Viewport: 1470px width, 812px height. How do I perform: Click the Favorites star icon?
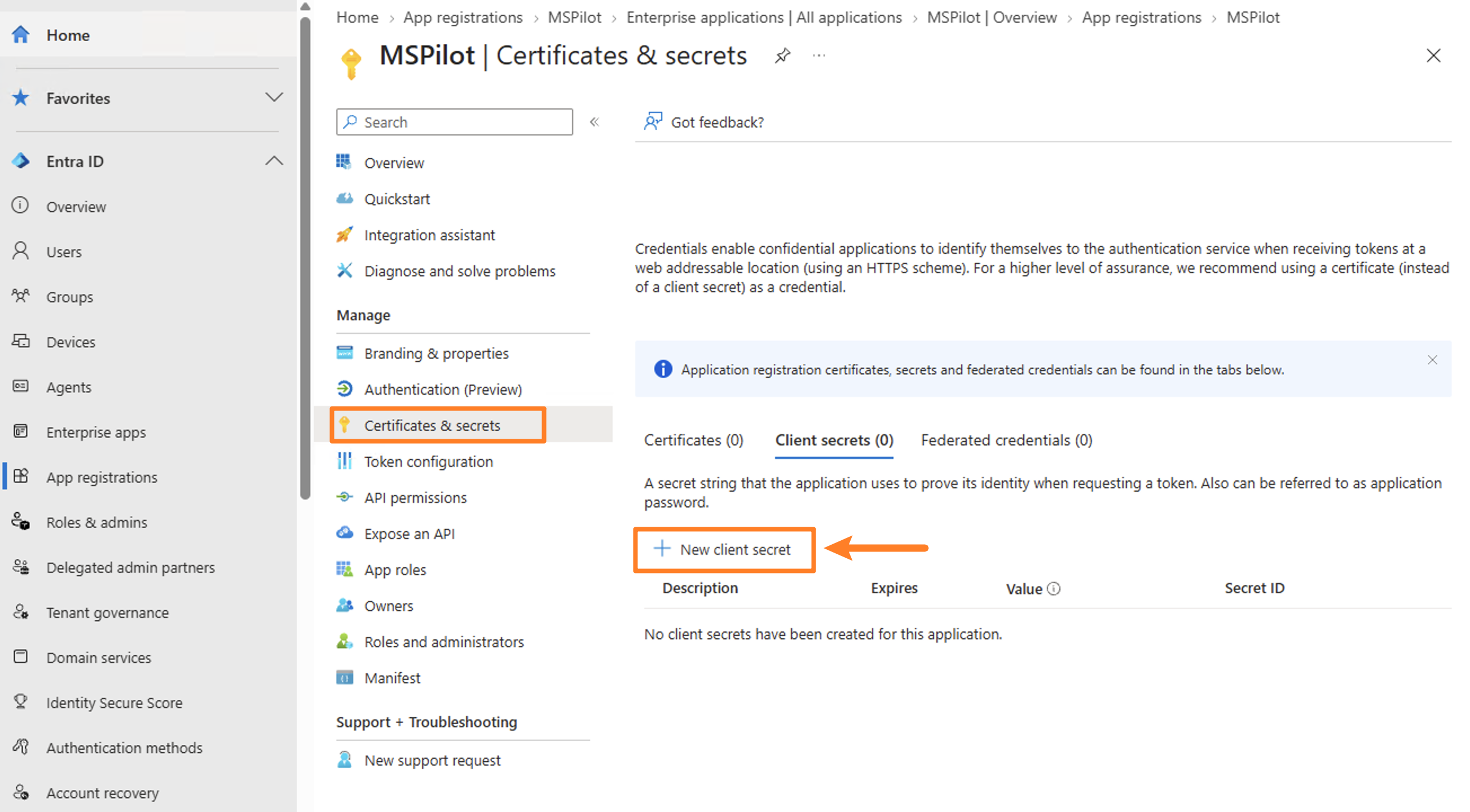pos(20,98)
